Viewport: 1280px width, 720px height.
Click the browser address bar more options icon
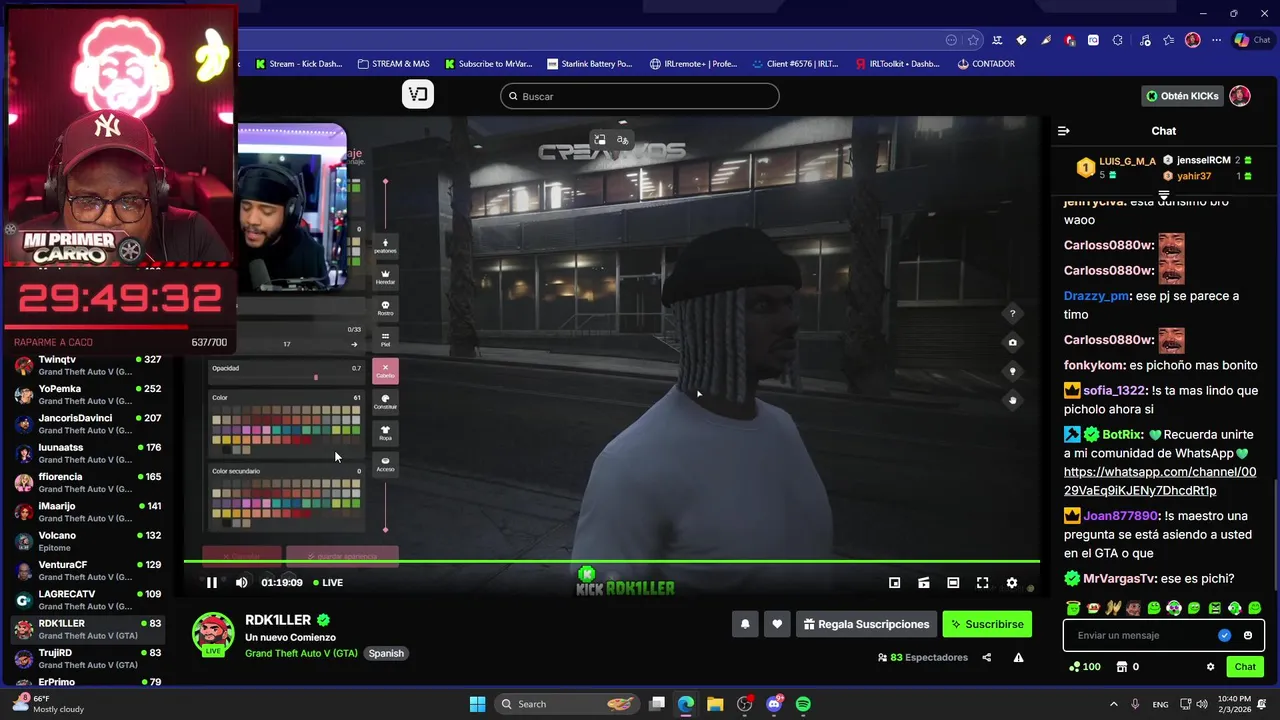click(x=951, y=40)
